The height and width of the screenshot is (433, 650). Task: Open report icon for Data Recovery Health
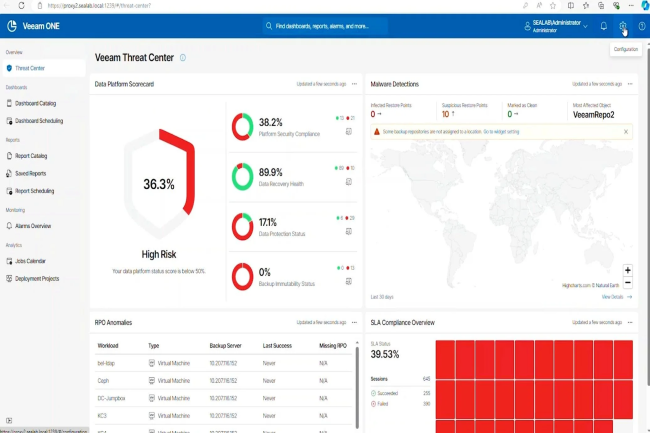[x=349, y=181]
